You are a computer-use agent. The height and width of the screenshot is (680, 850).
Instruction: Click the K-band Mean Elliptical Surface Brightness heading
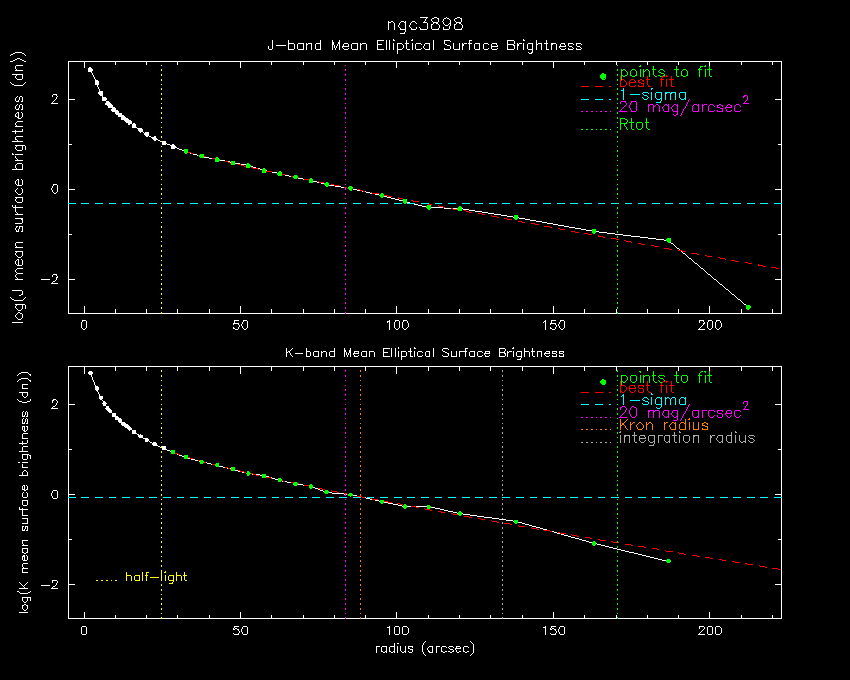(x=424, y=353)
